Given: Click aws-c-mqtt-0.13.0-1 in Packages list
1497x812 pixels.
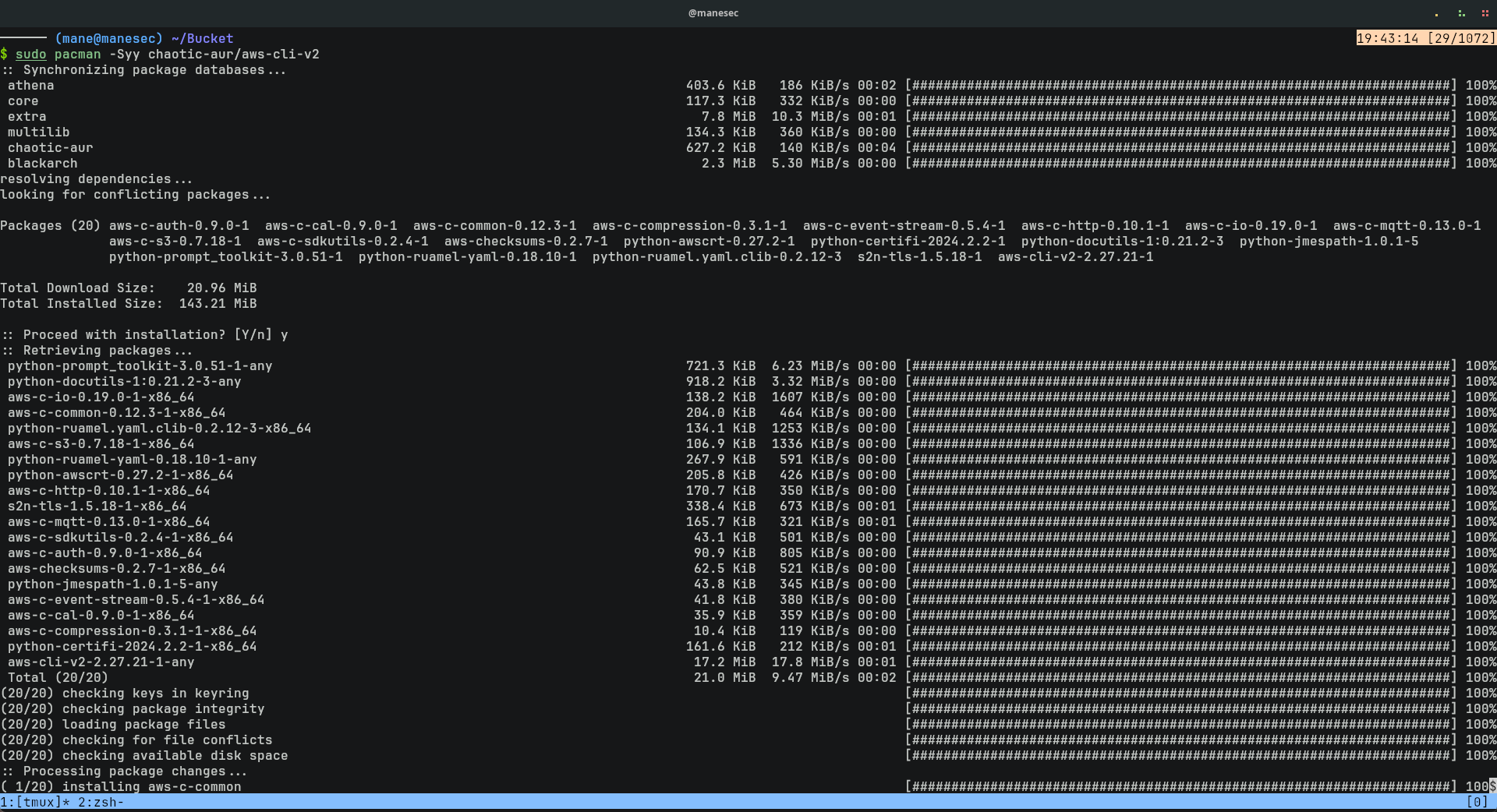Looking at the screenshot, I should click(x=1407, y=225).
